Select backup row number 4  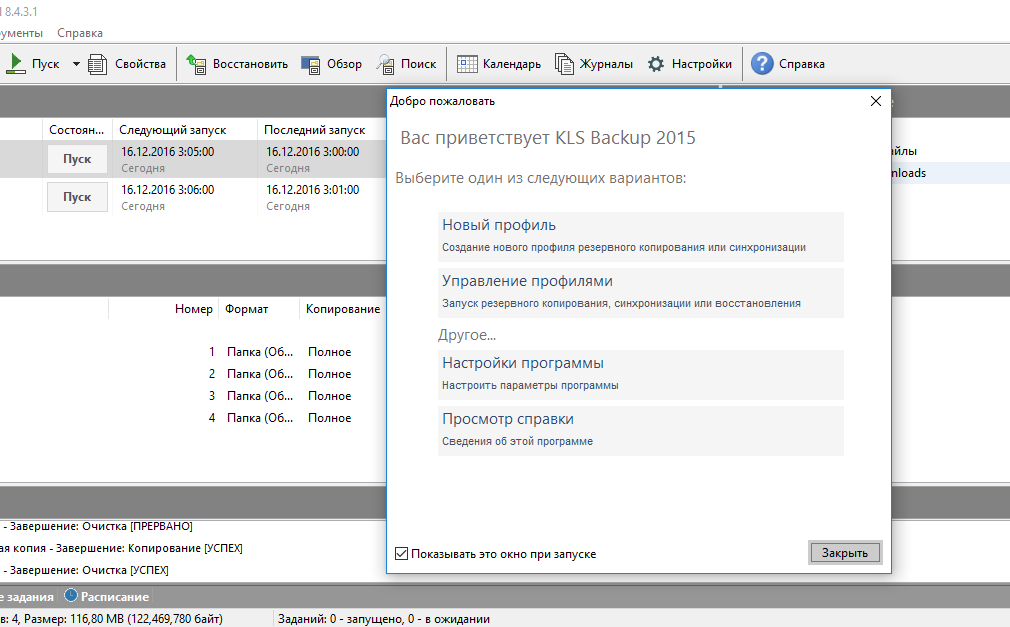click(193, 418)
